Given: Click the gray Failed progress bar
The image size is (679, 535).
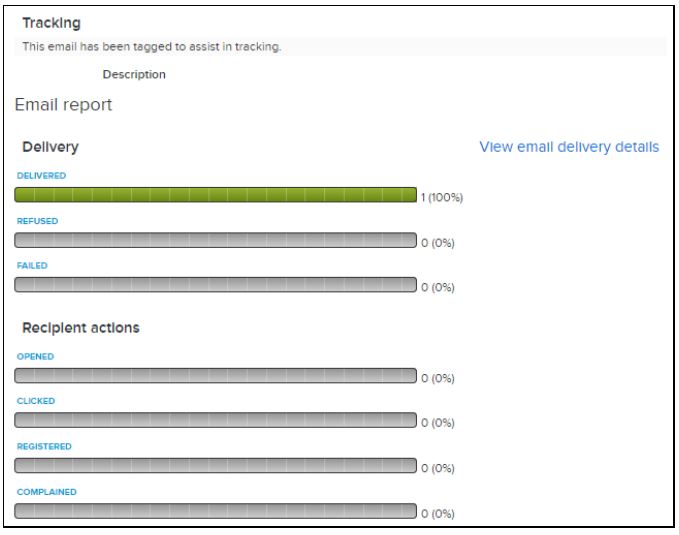Looking at the screenshot, I should (x=215, y=285).
